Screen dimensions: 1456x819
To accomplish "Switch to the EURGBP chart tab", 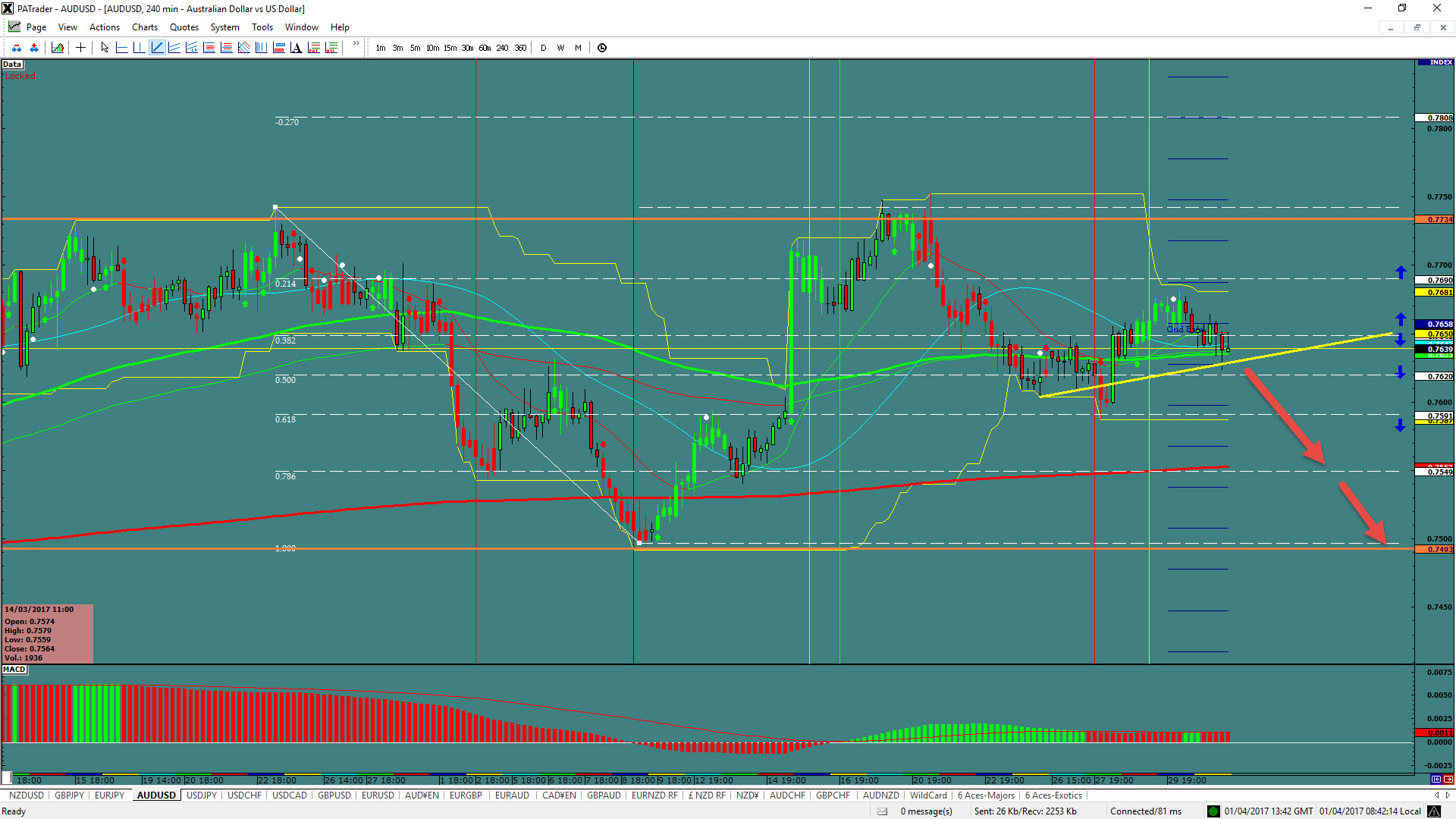I will click(x=466, y=795).
